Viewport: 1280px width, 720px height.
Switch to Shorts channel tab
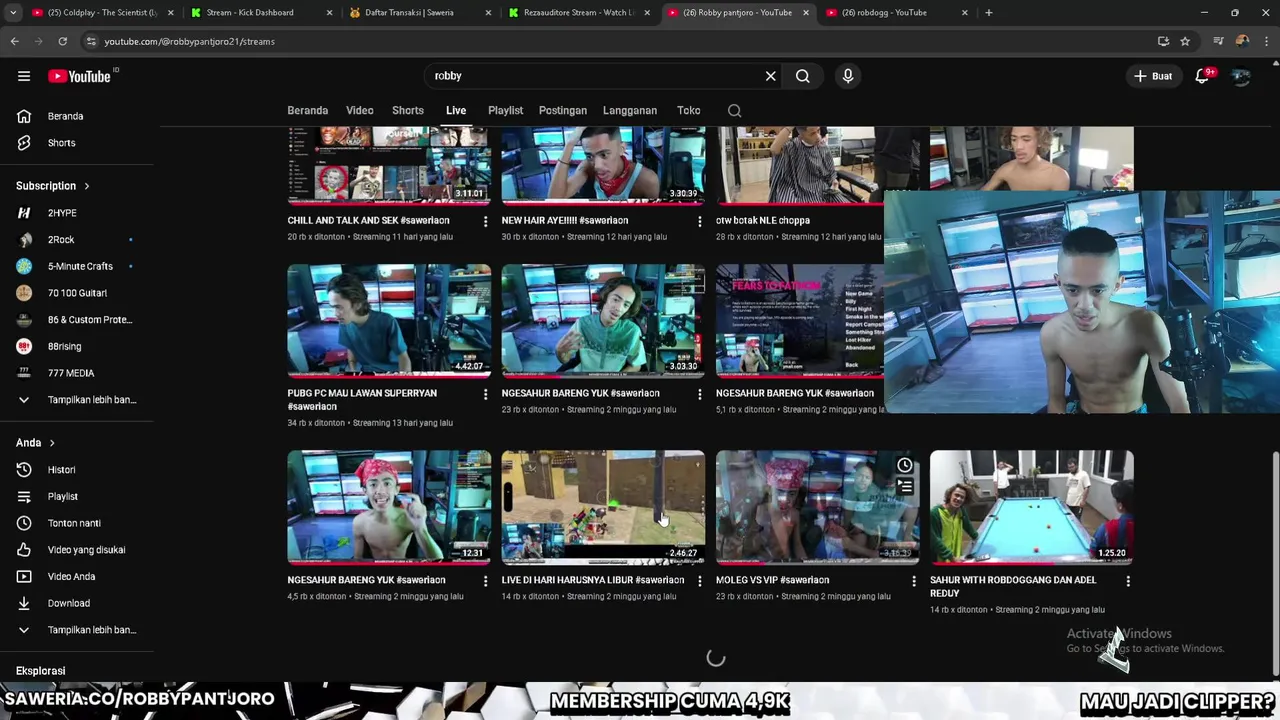[408, 111]
